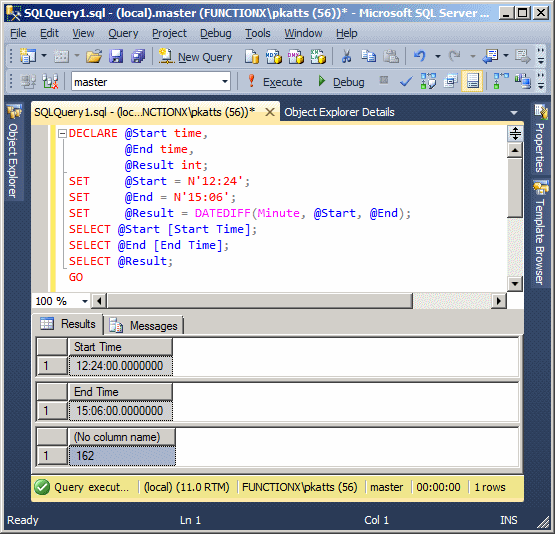Click the Undo arrow icon
Viewport: 555px width, 534px height.
420,56
